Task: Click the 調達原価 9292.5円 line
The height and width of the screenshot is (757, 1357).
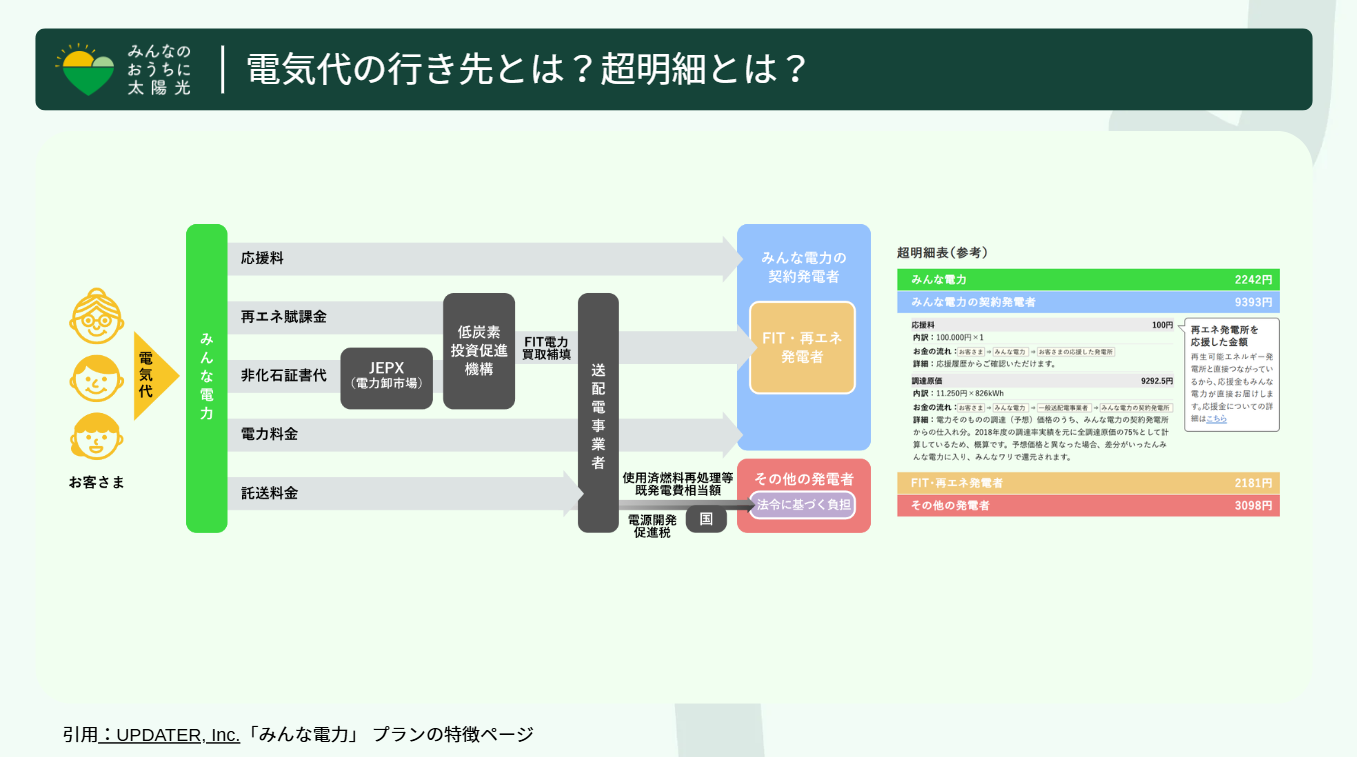Action: [x=1042, y=381]
